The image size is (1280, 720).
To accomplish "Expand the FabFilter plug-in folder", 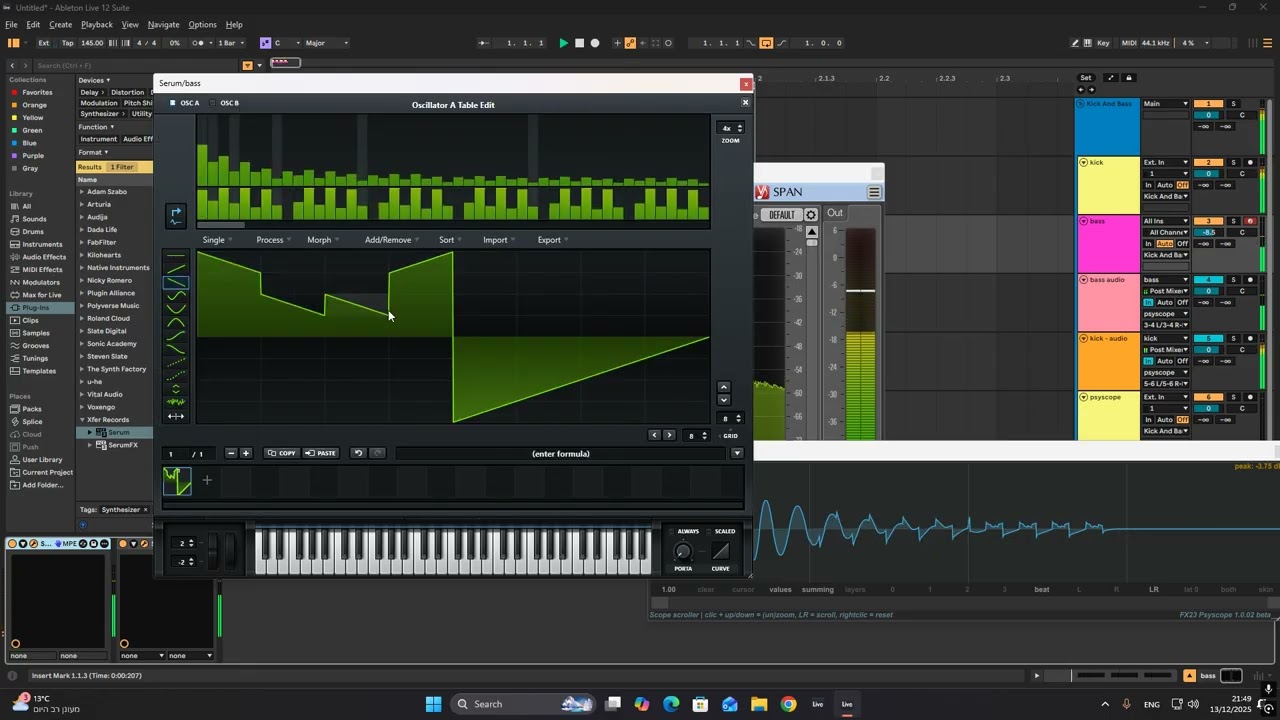I will [82, 242].
